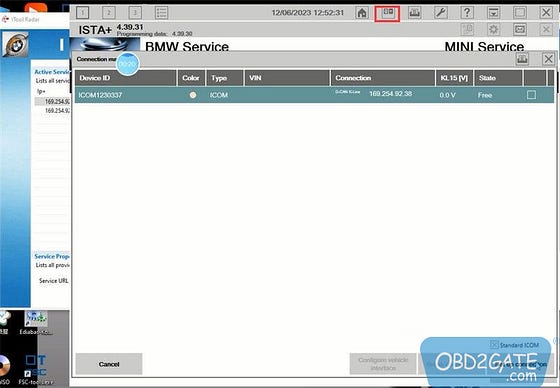Click the Active Services heading in iTool Radar
Image resolution: width=560 pixels, height=388 pixels.
52,72
